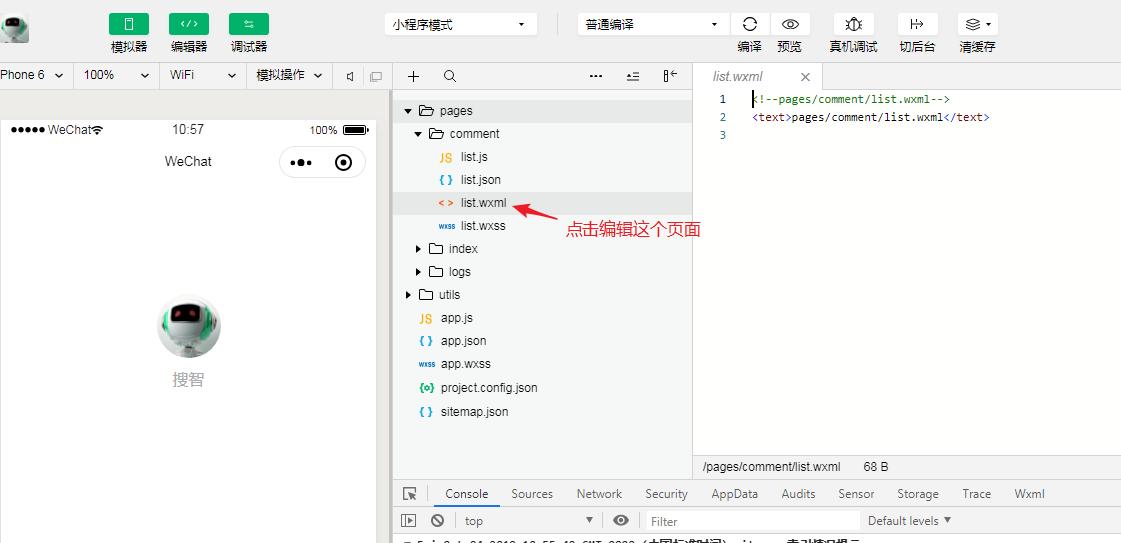The width and height of the screenshot is (1121, 543).
Task: Mute the simulator sound speaker icon
Action: 350,76
